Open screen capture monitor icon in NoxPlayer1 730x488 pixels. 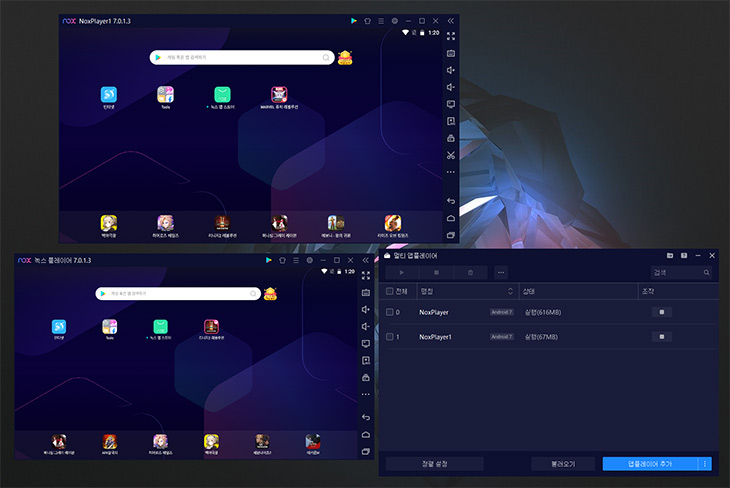click(451, 104)
